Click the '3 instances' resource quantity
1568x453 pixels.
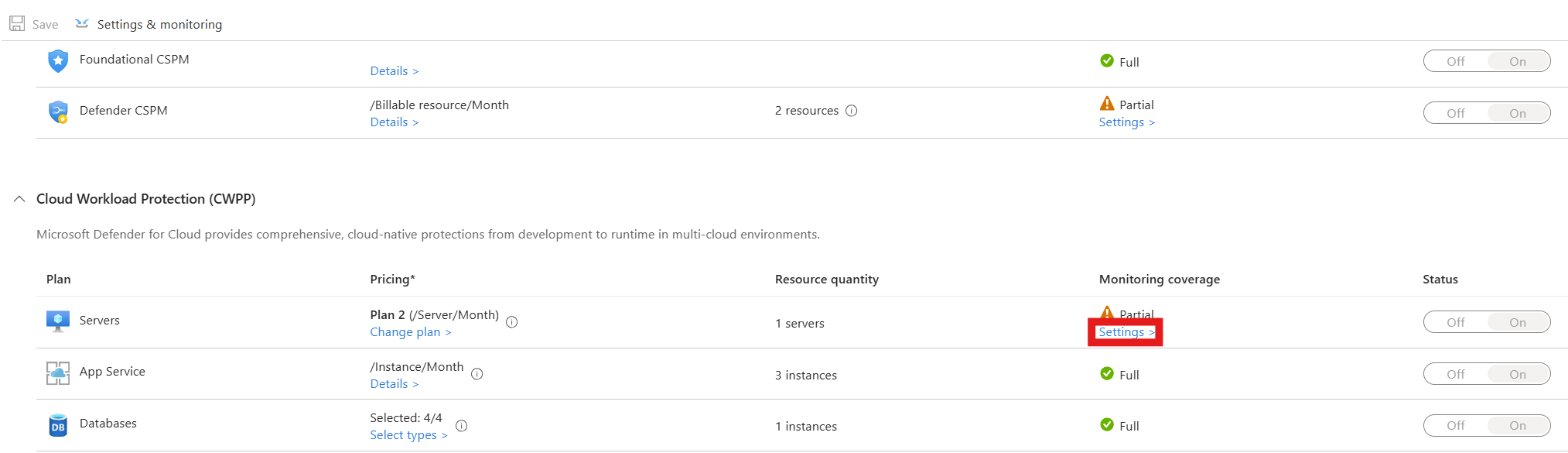pyautogui.click(x=805, y=376)
